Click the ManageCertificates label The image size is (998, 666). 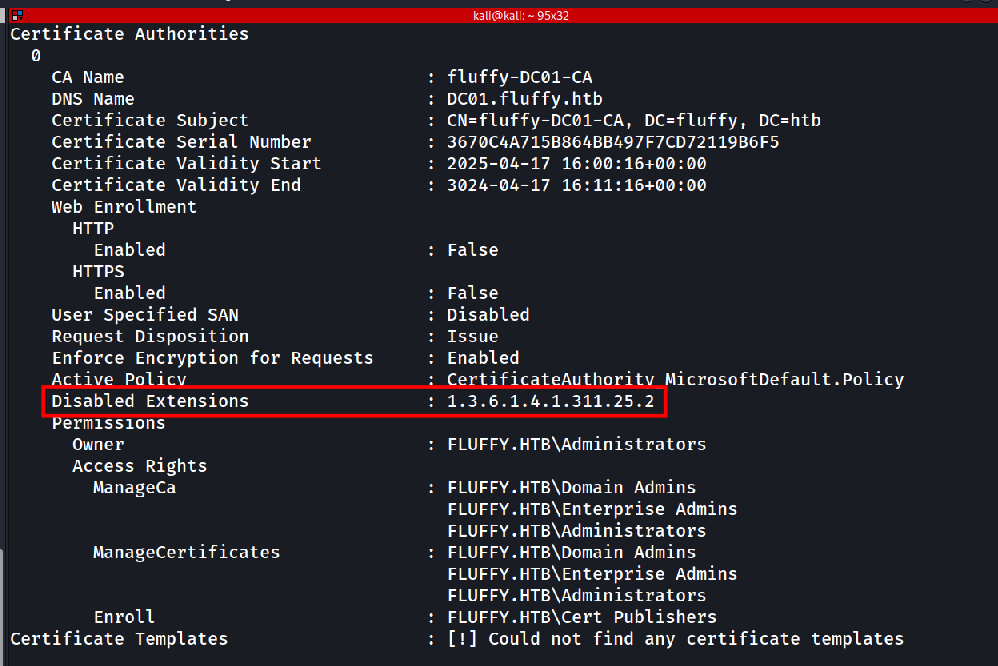(186, 552)
